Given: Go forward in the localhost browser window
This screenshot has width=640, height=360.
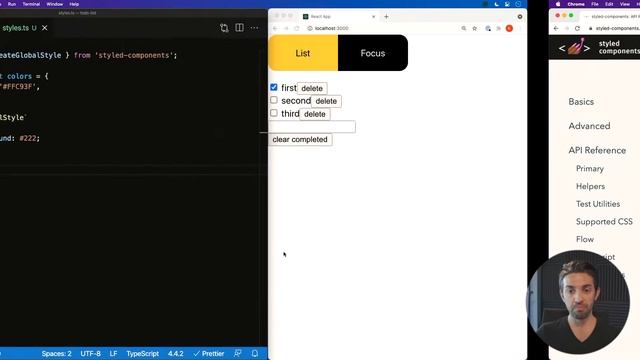Looking at the screenshot, I should click(286, 28).
